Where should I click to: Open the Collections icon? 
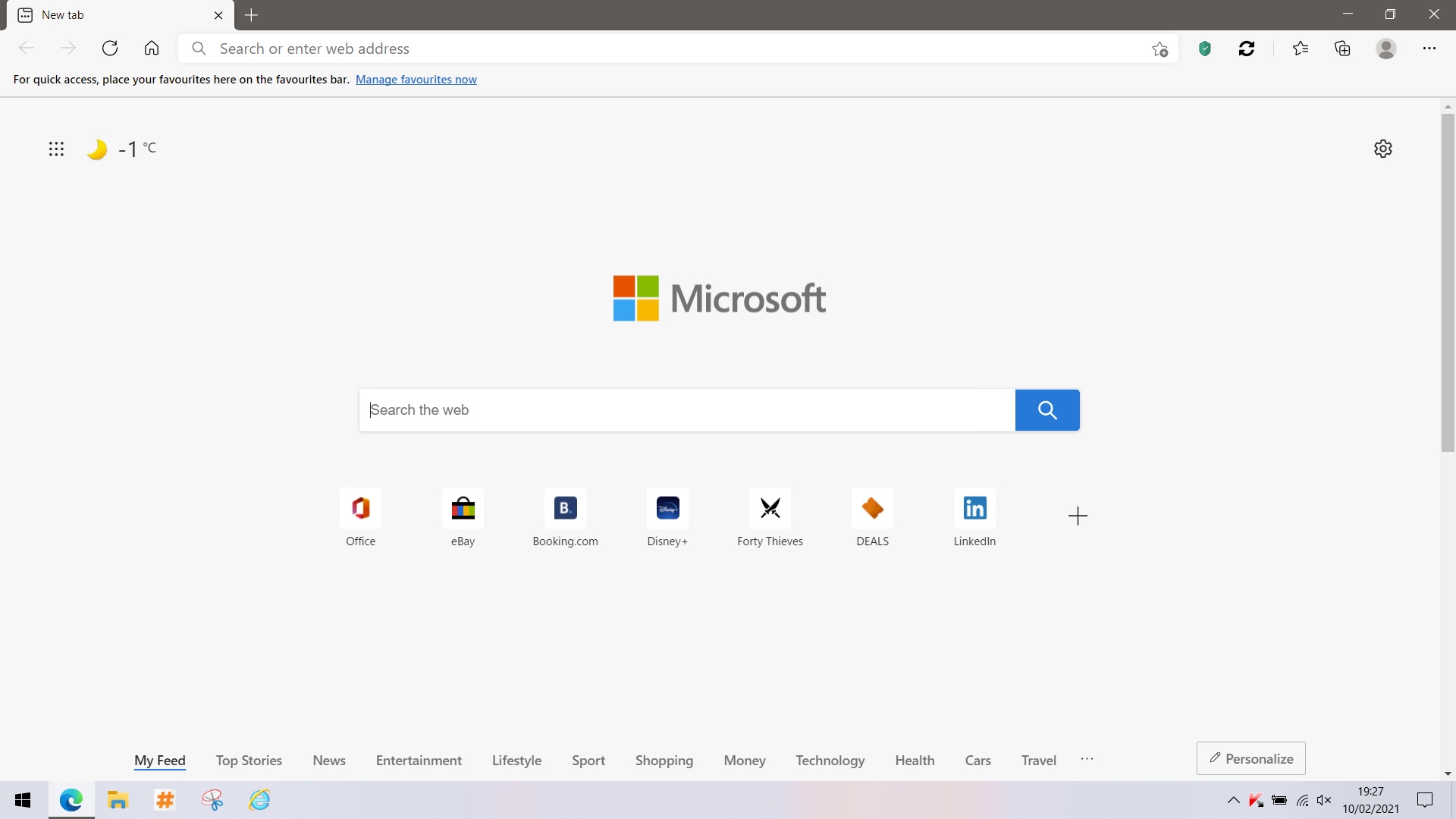tap(1342, 49)
